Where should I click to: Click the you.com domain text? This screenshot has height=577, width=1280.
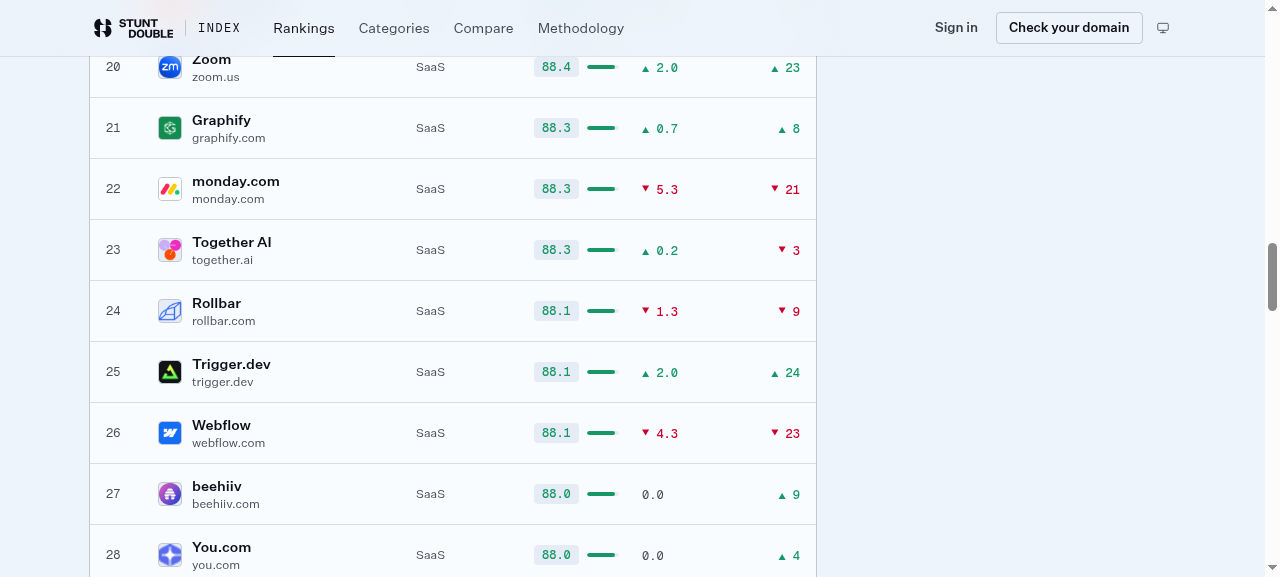pyautogui.click(x=216, y=565)
